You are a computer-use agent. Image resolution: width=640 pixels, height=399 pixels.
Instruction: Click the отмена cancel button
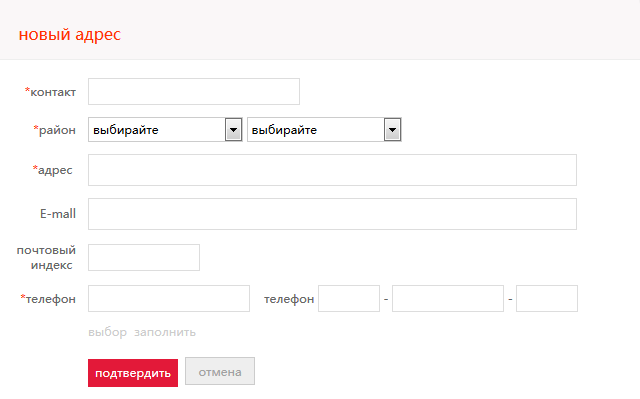220,371
